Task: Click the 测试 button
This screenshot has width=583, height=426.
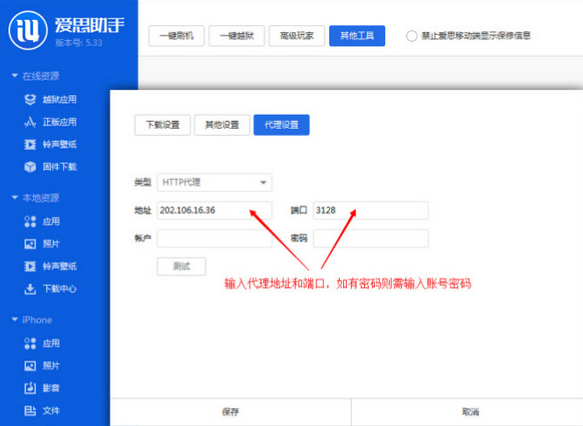Action: tap(181, 266)
